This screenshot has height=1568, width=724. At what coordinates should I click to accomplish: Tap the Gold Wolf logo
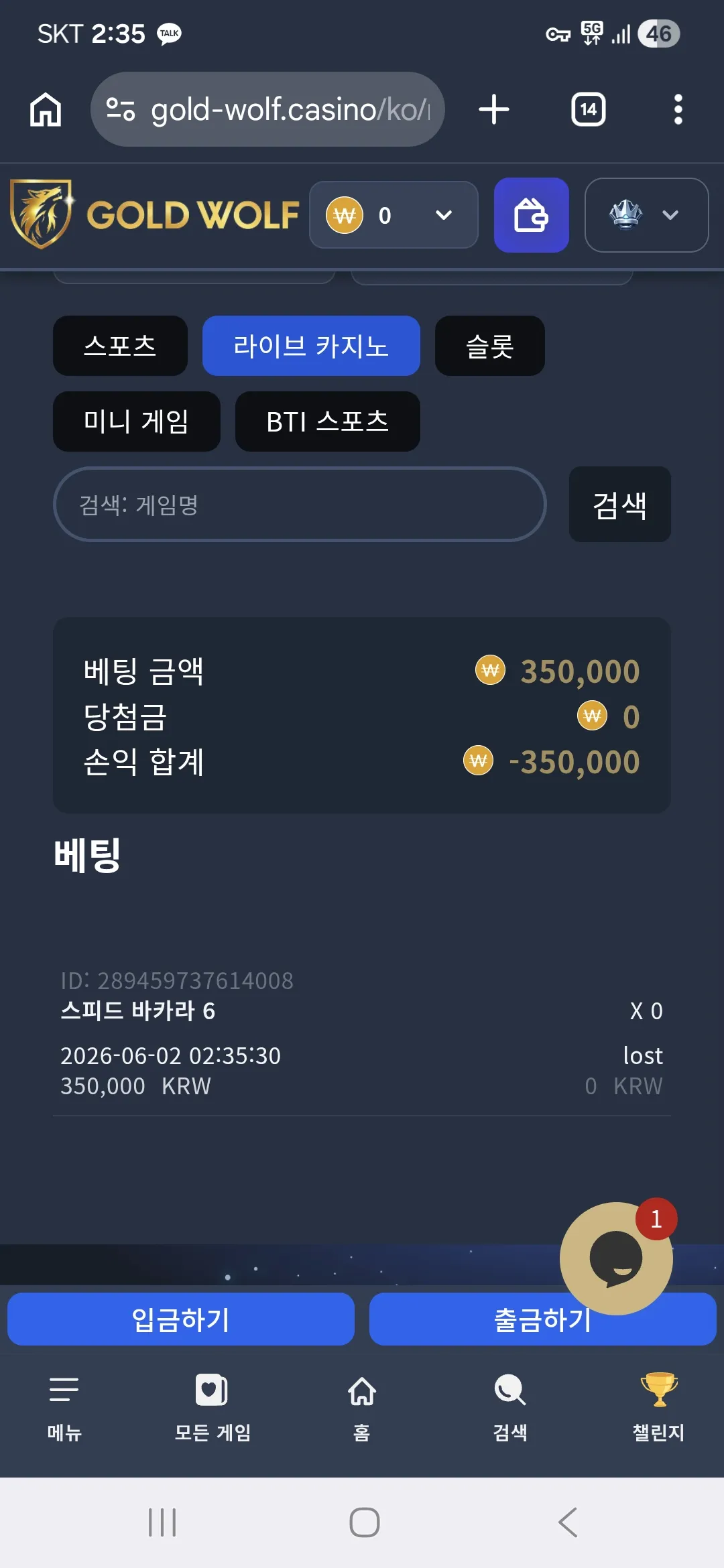154,214
